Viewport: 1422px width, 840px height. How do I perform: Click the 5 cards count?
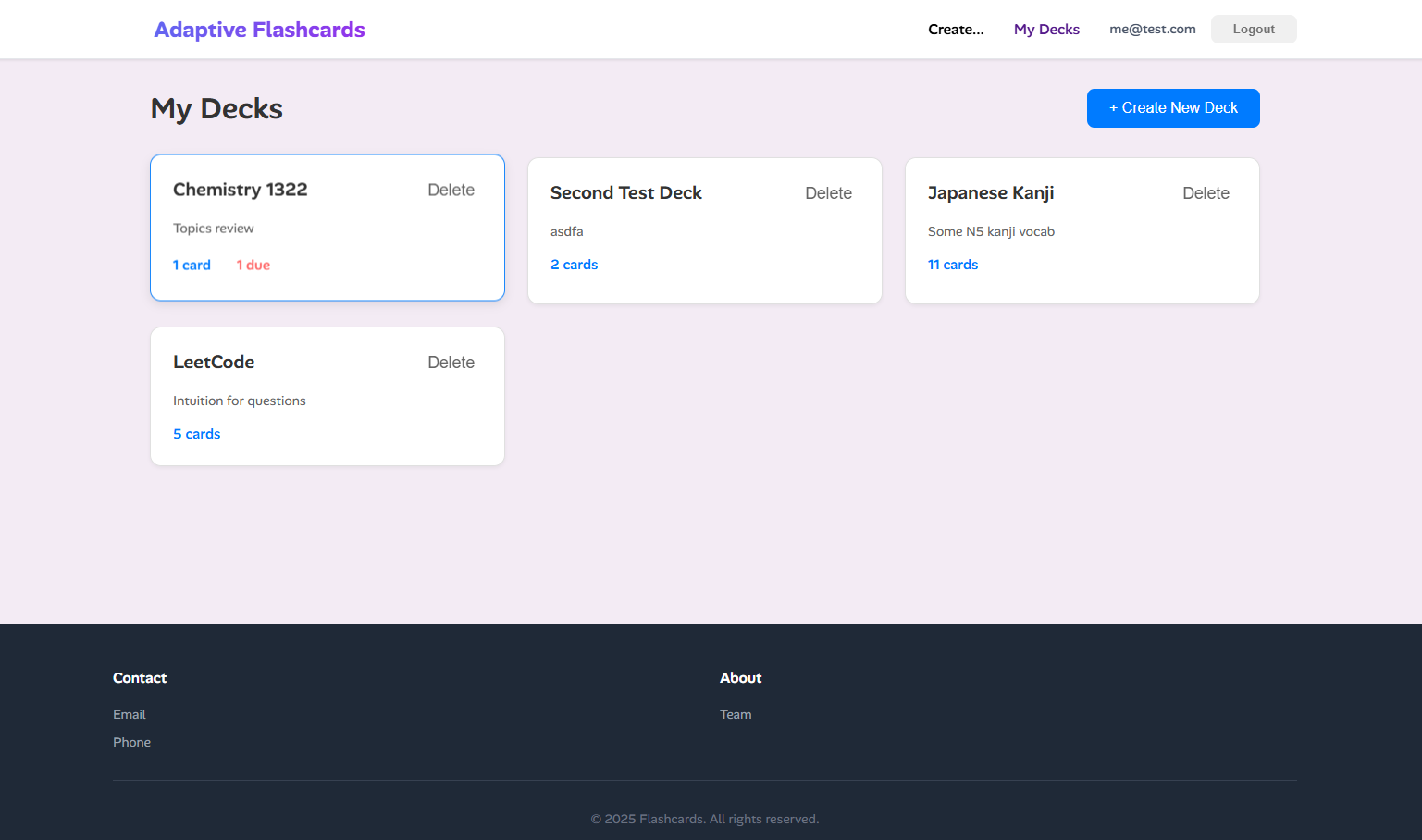[x=197, y=434]
